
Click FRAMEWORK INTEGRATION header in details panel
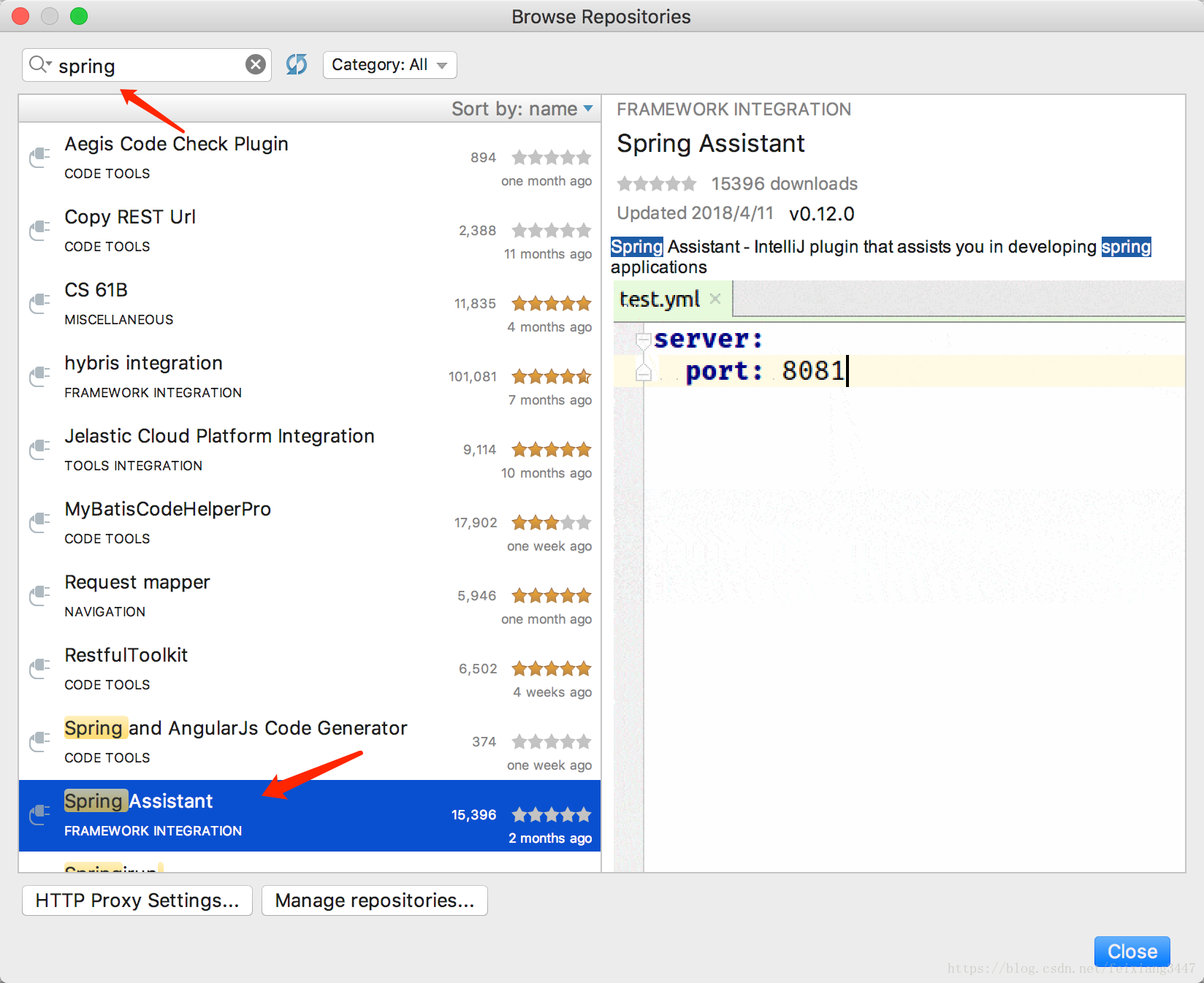[734, 110]
